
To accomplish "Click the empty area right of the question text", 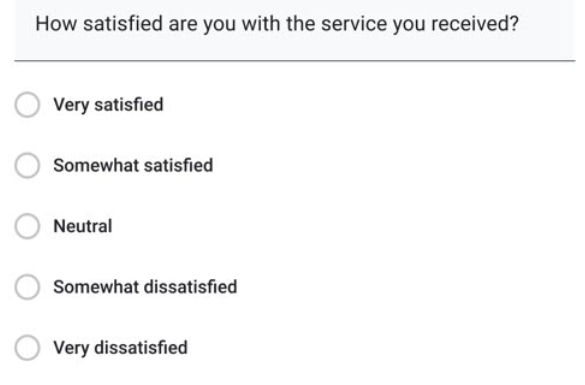I will tap(547, 24).
